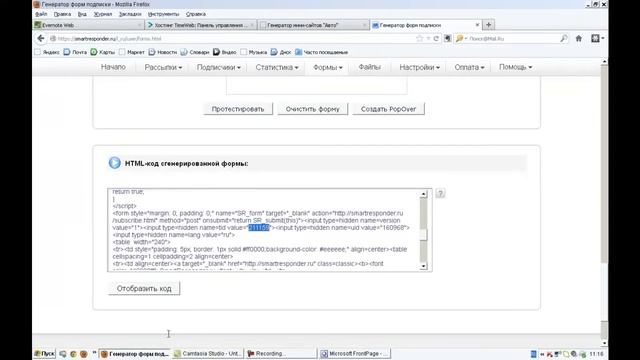Image resolution: width=640 pixels, height=360 pixels.
Task: Switch to Recording window in the taskbar
Action: pyautogui.click(x=281, y=353)
